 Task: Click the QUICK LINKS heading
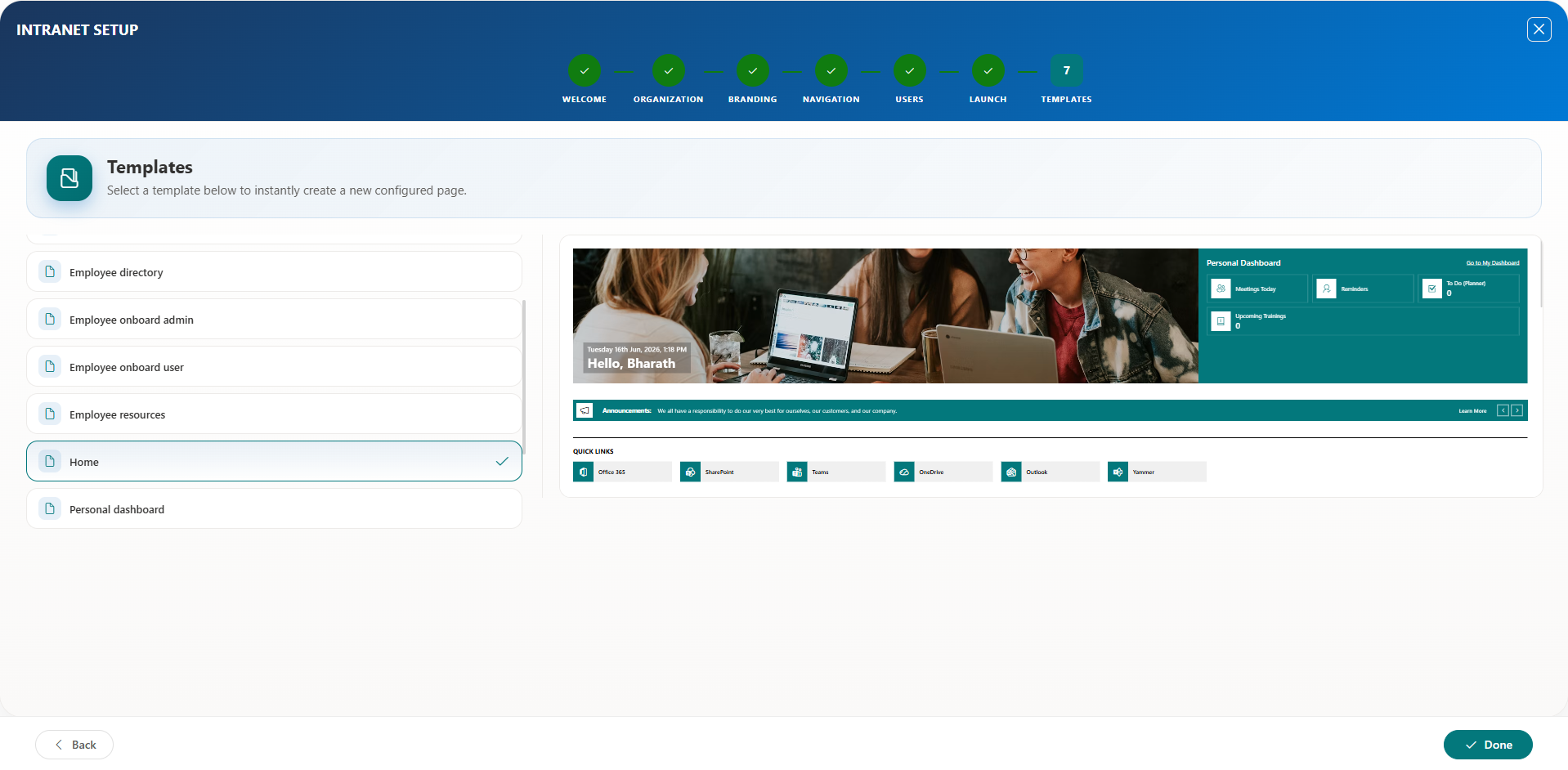pos(593,451)
